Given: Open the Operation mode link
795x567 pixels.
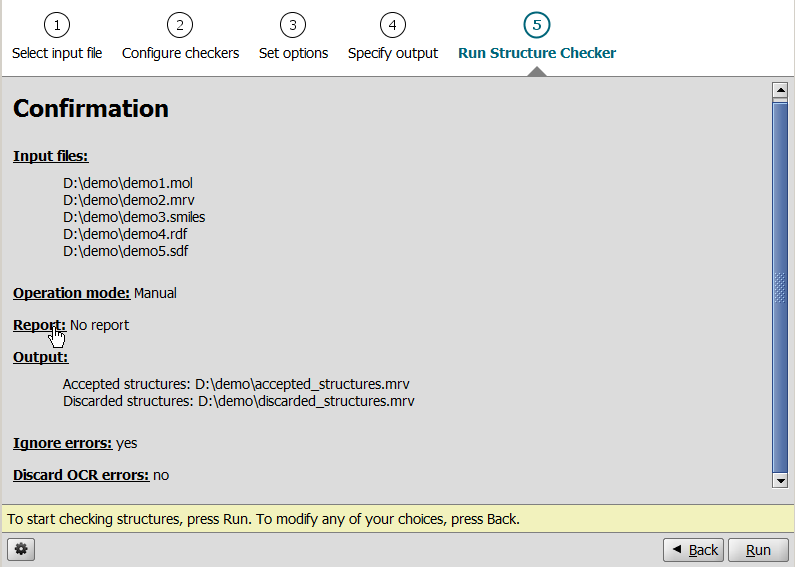Looking at the screenshot, I should click(x=71, y=293).
